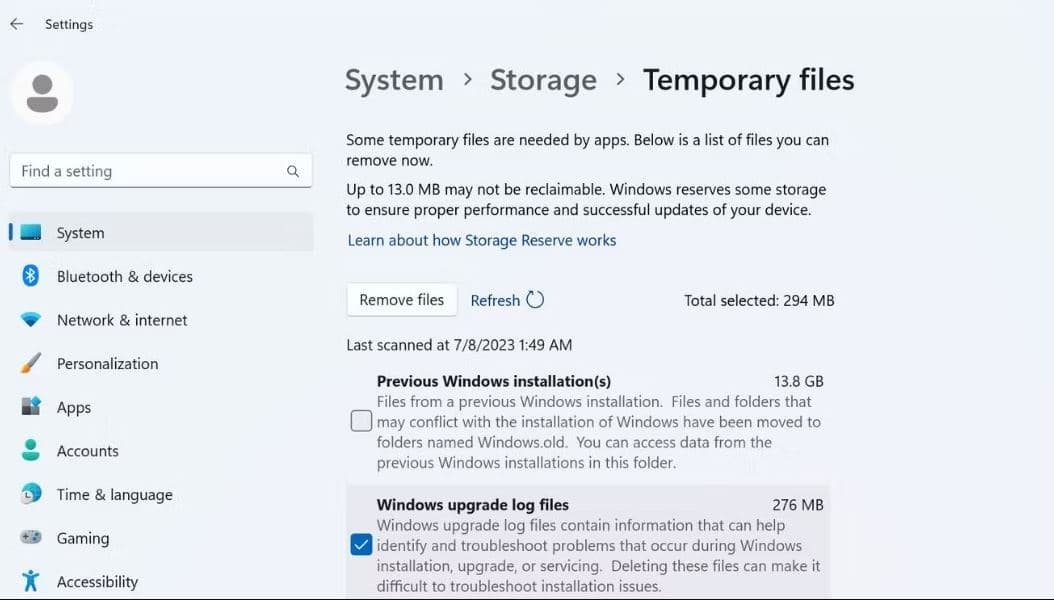Click the Personalization paintbrush icon
The width and height of the screenshot is (1054, 600).
pos(31,364)
